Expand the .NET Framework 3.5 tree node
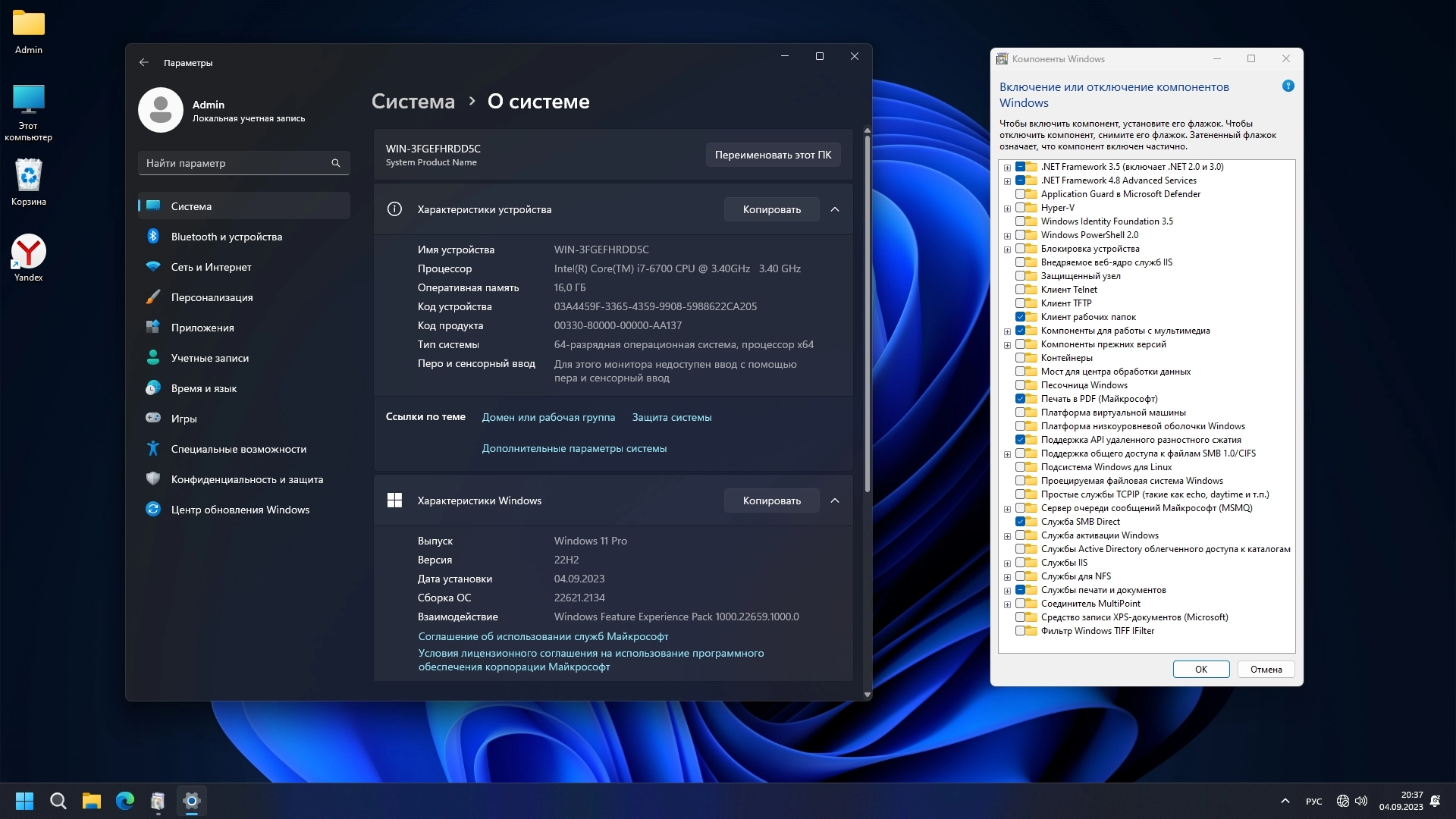This screenshot has width=1456, height=819. coord(1007,168)
